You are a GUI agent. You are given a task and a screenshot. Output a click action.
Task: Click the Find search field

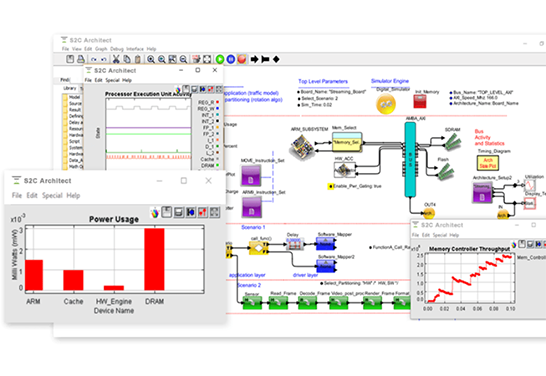pyautogui.click(x=77, y=80)
